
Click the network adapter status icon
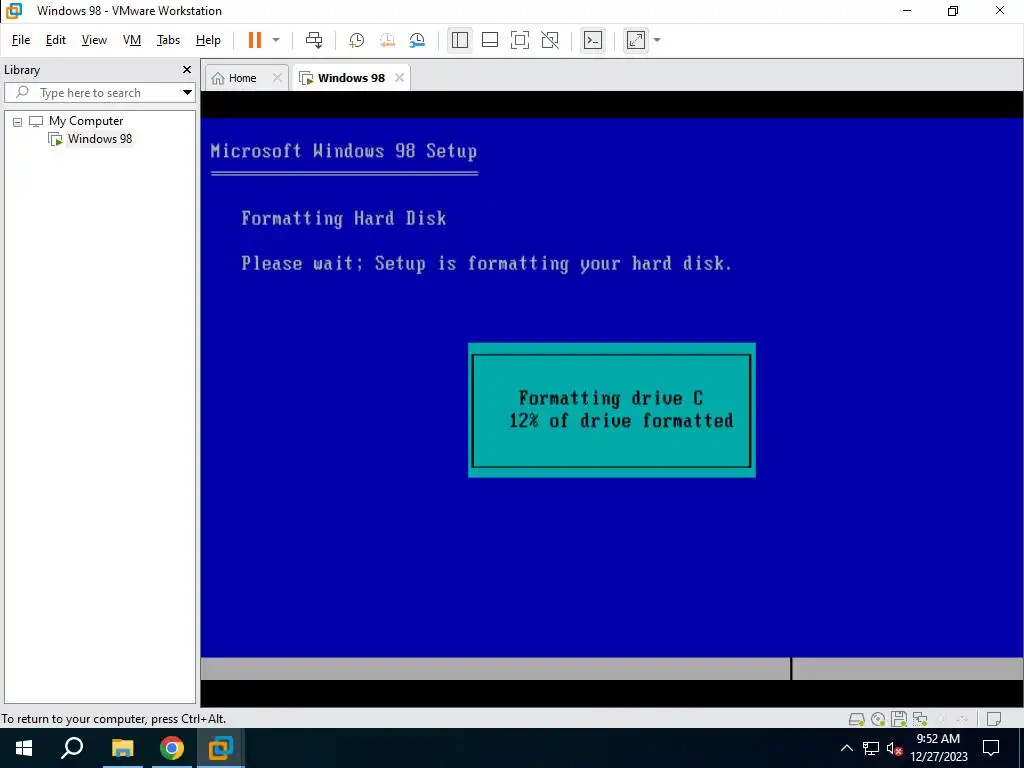920,719
